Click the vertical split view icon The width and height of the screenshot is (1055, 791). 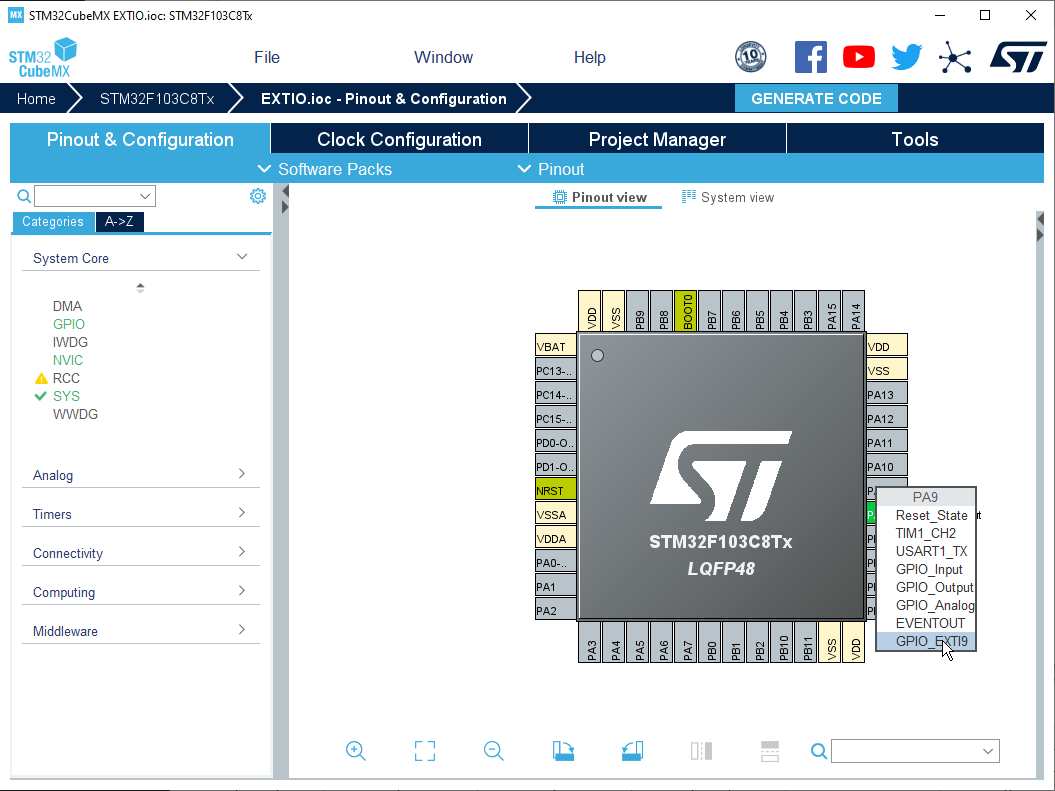coord(701,751)
